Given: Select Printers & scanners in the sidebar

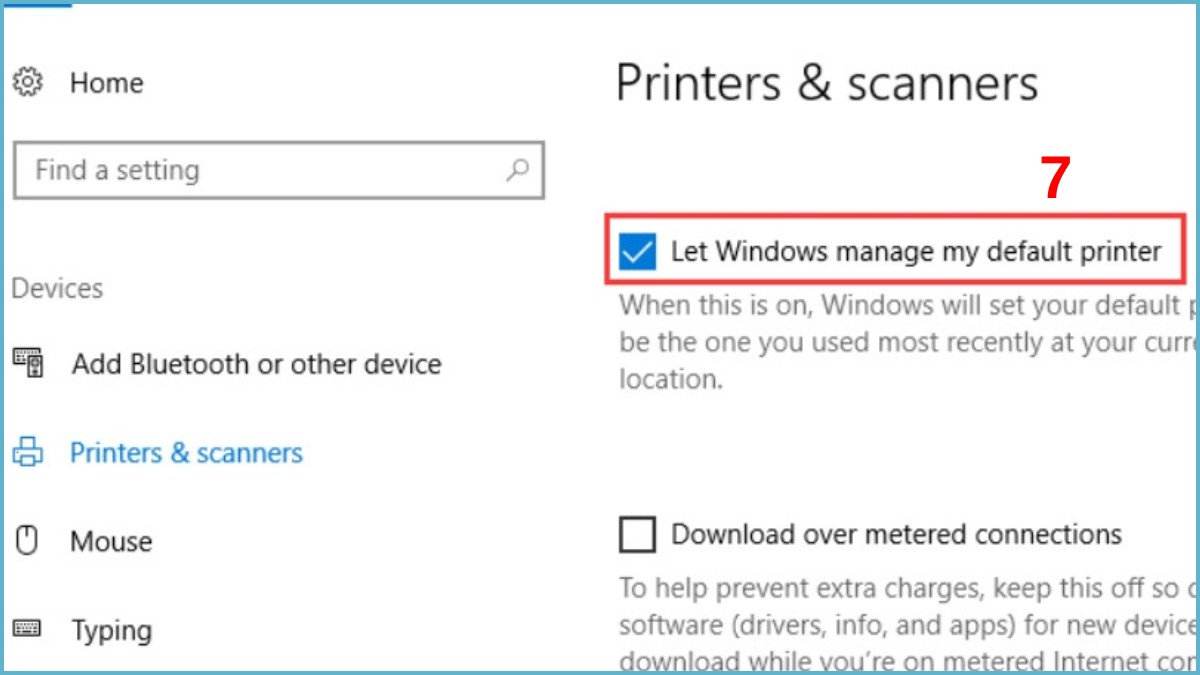Looking at the screenshot, I should [x=186, y=452].
